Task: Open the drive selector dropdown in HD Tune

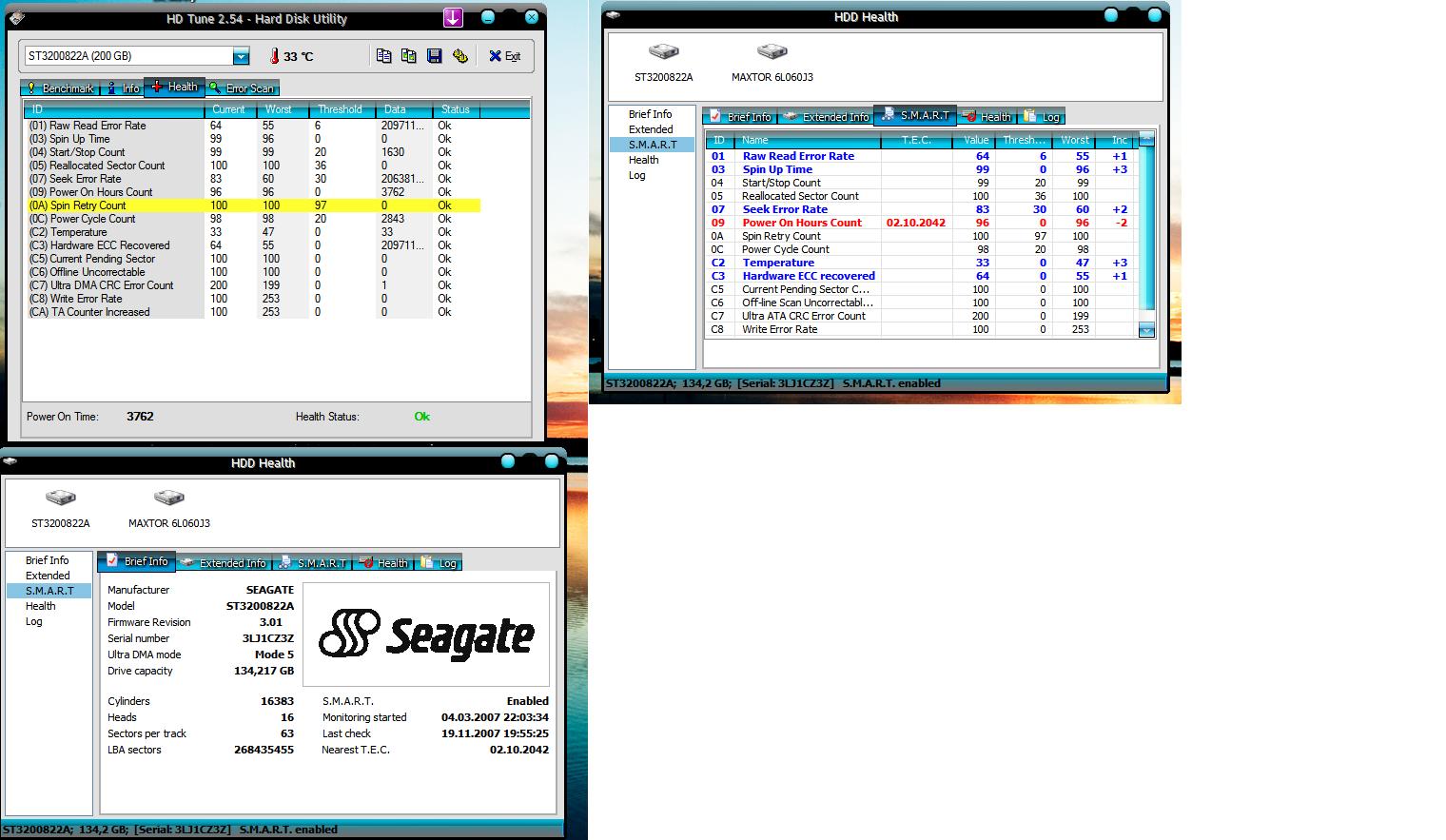Action: pyautogui.click(x=242, y=57)
